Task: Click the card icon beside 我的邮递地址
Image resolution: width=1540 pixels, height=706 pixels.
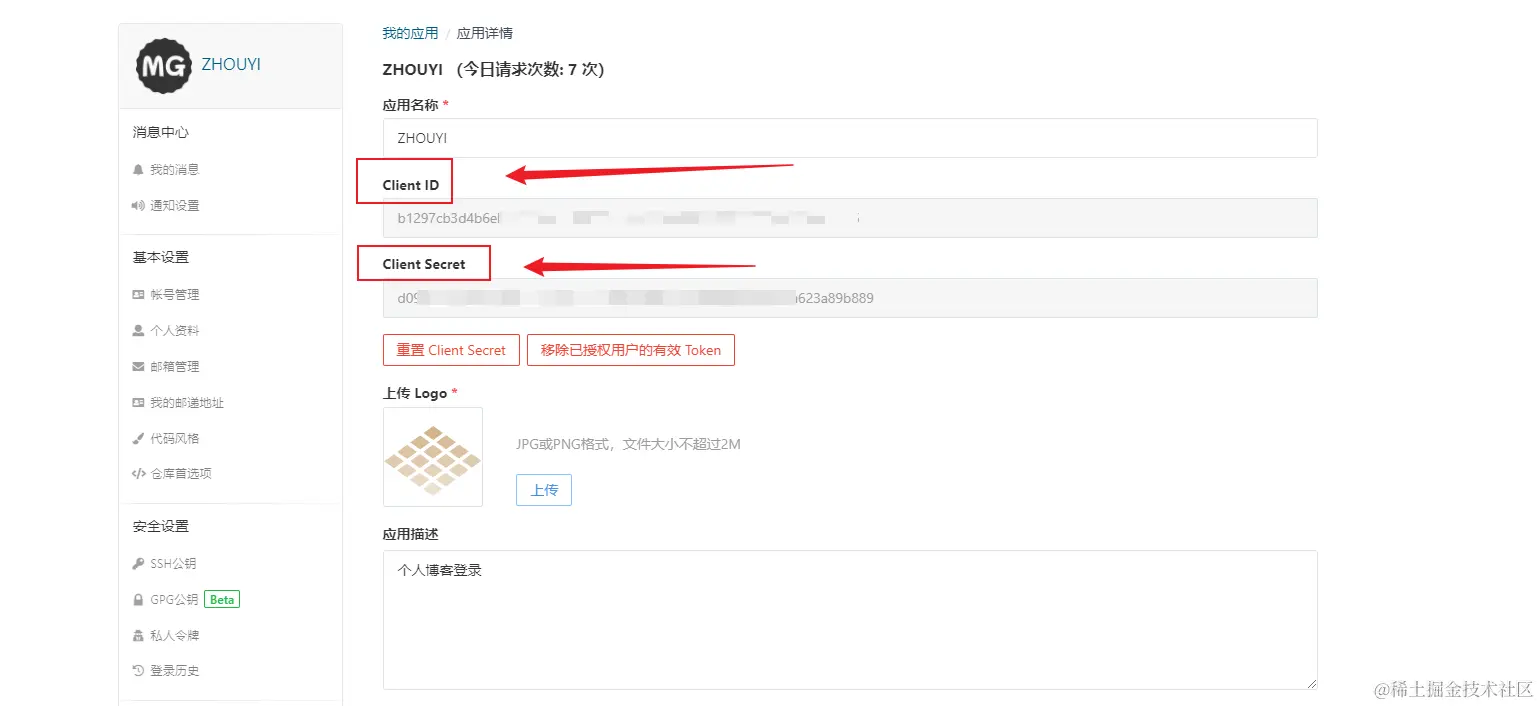Action: [138, 403]
